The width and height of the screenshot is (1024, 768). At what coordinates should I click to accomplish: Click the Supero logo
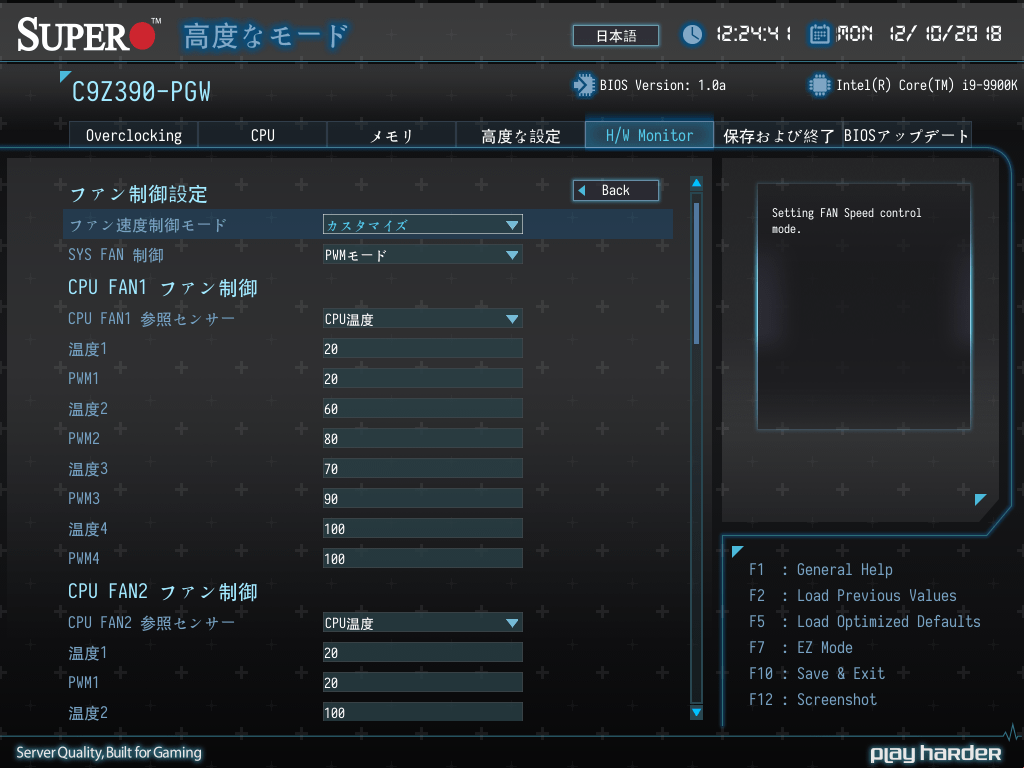[x=89, y=35]
